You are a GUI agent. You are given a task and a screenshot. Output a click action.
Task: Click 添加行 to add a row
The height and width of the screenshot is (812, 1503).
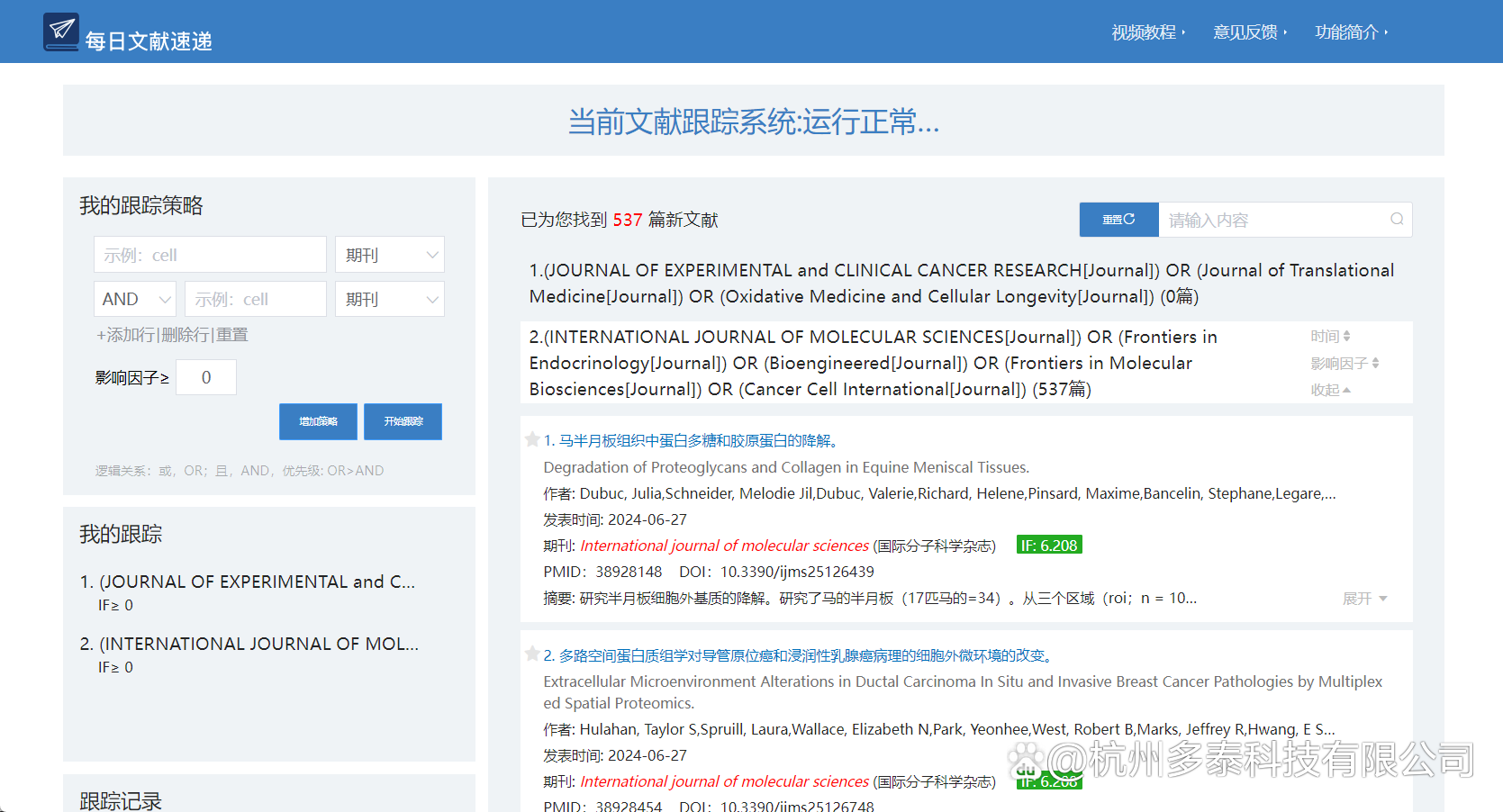(125, 335)
